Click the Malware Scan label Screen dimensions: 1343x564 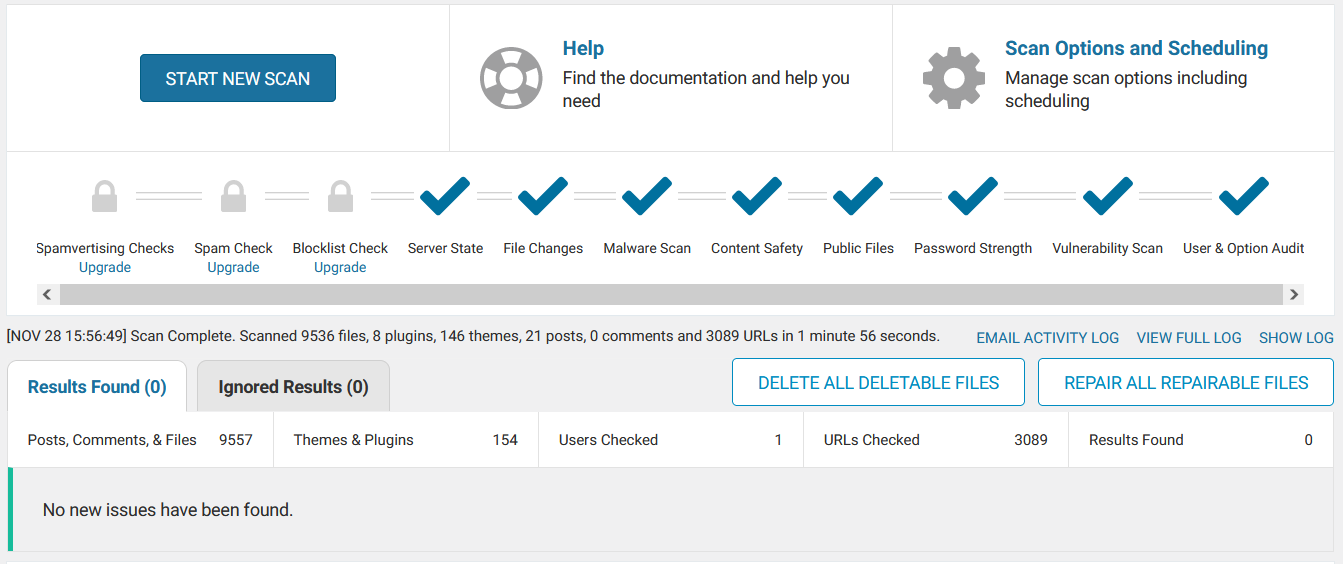click(x=647, y=248)
